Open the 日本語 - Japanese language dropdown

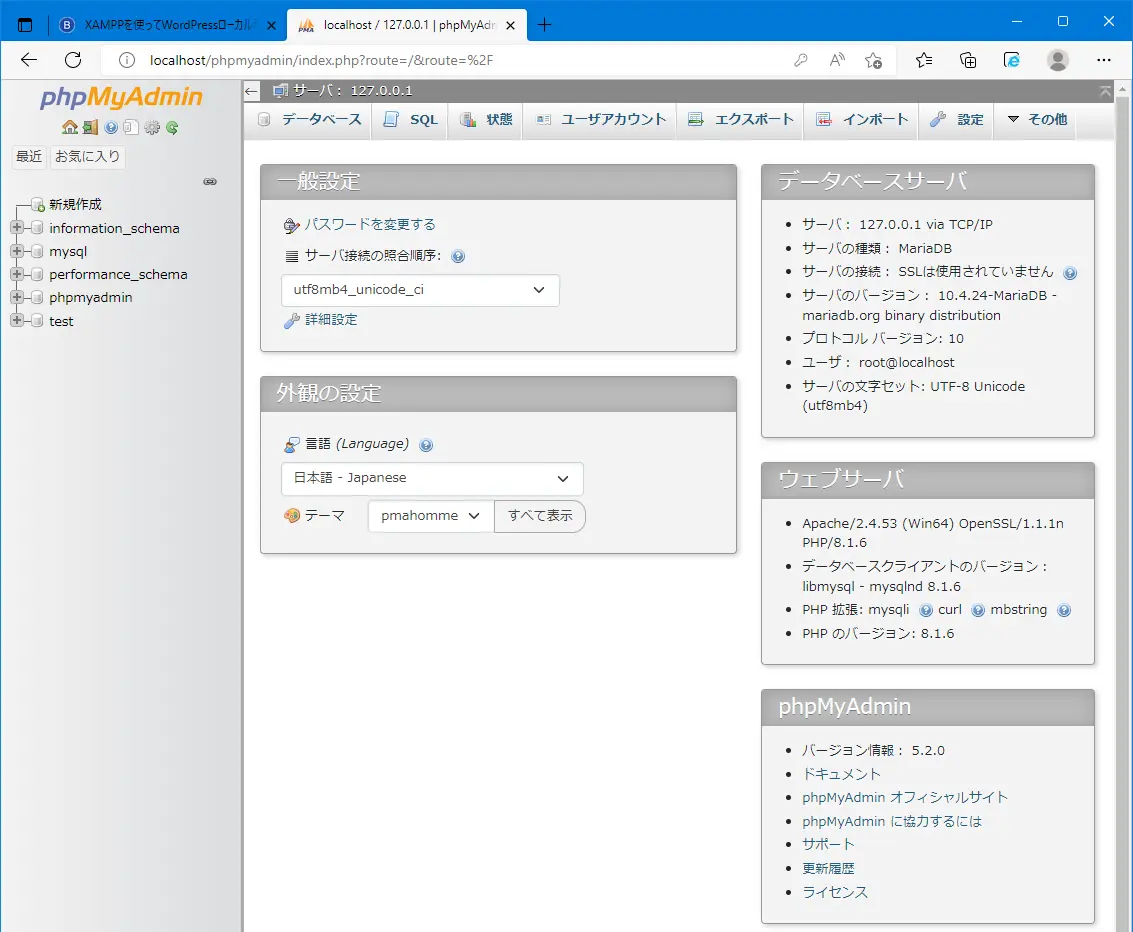(x=432, y=478)
